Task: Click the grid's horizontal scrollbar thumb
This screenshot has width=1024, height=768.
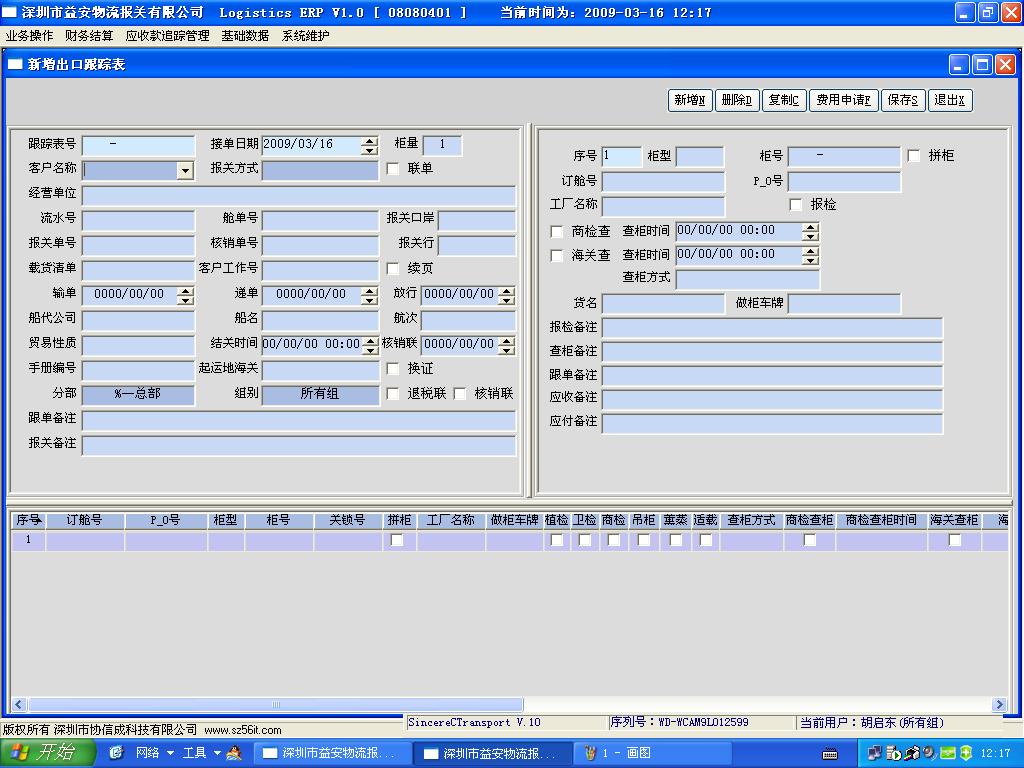Action: click(274, 705)
